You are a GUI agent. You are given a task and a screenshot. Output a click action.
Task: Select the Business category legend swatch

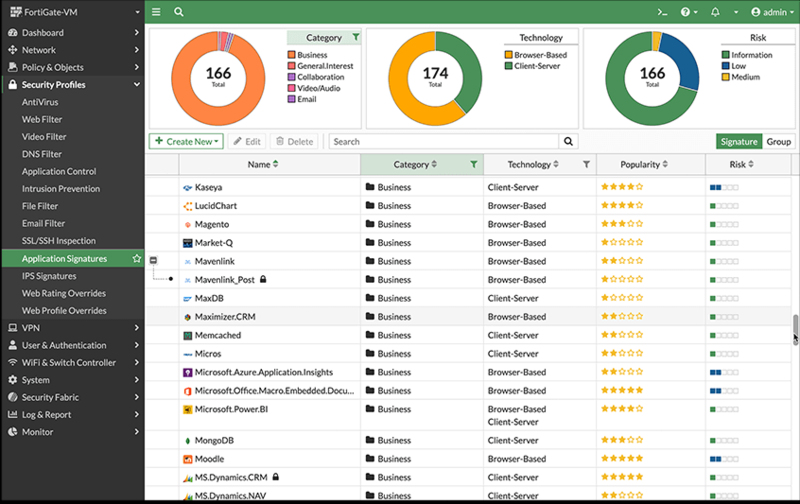pos(291,55)
